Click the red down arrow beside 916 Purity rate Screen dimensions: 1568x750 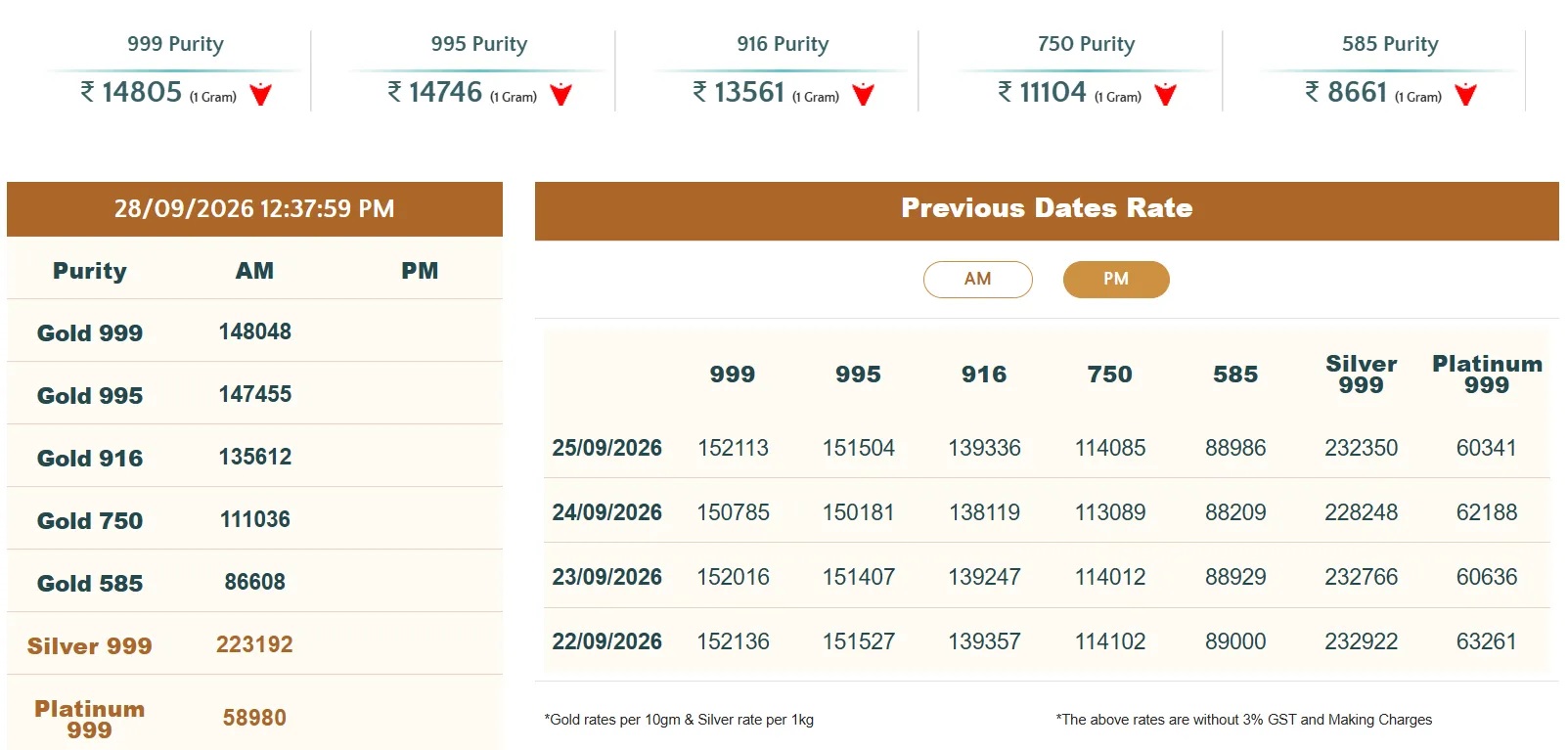click(x=863, y=94)
